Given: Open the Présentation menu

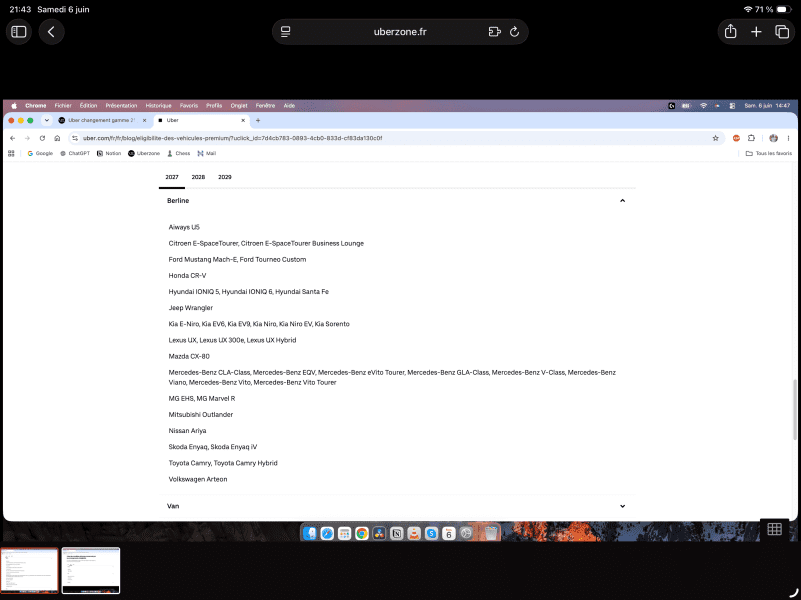Looking at the screenshot, I should click(x=121, y=106).
